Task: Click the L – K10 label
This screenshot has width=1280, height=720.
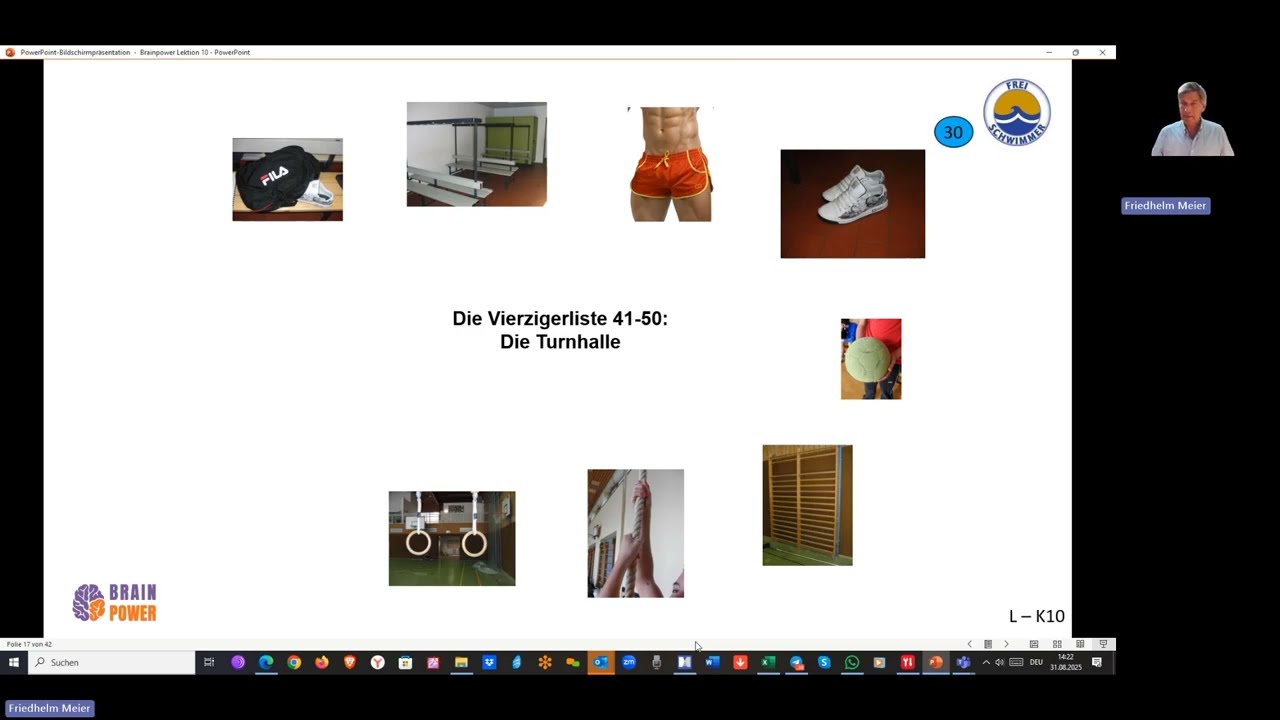Action: click(1036, 616)
